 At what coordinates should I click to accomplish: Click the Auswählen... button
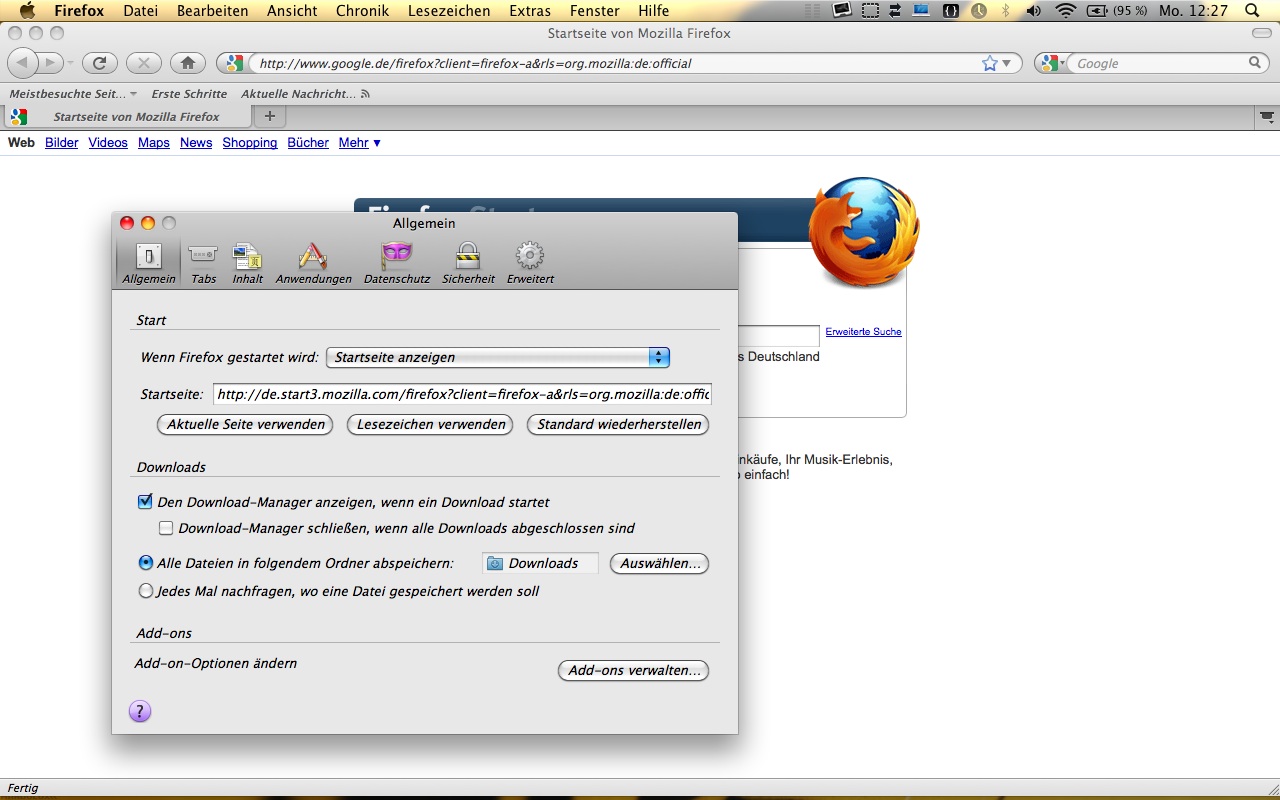click(660, 563)
